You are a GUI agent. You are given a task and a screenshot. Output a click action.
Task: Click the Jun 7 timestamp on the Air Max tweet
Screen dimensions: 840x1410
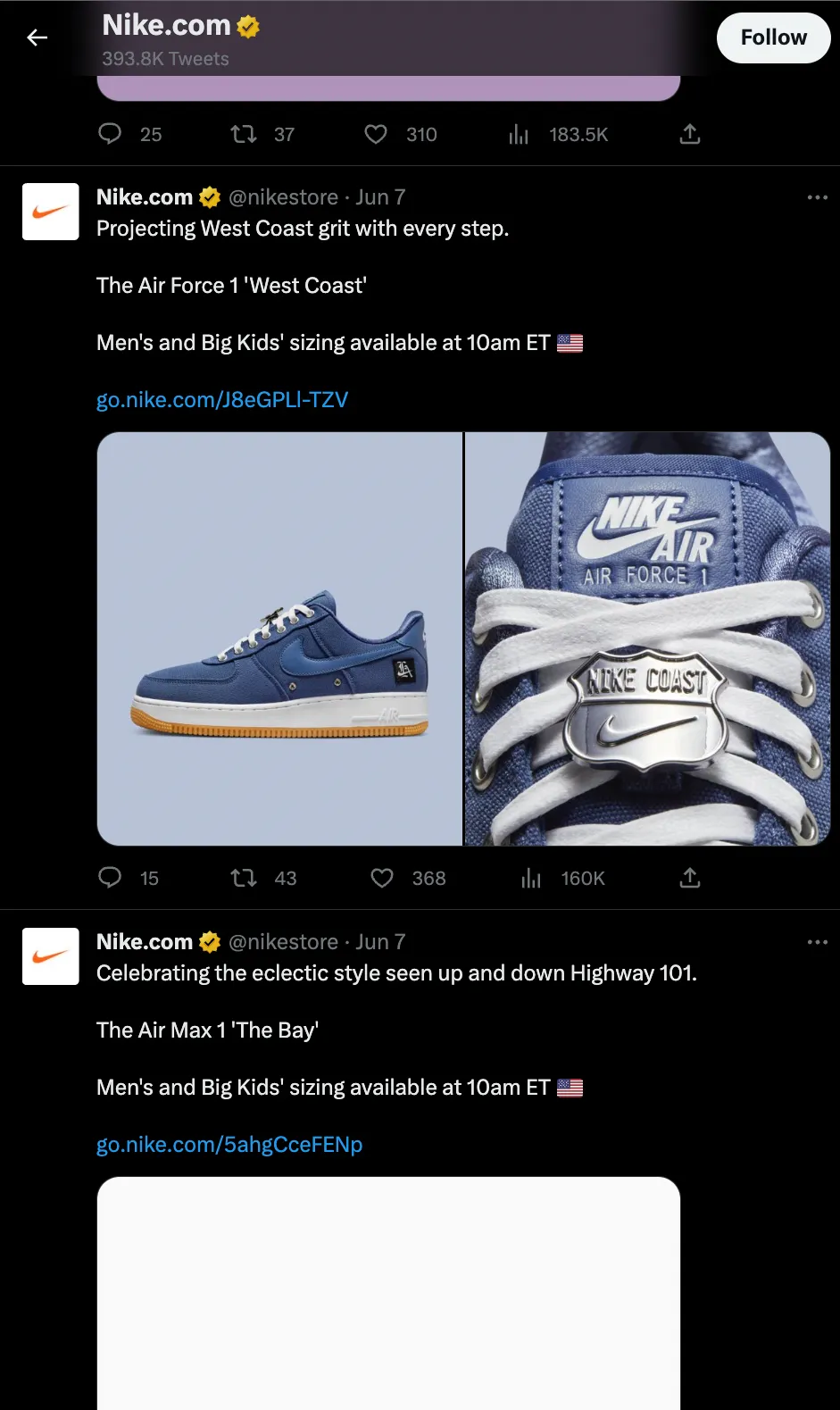pyautogui.click(x=380, y=942)
